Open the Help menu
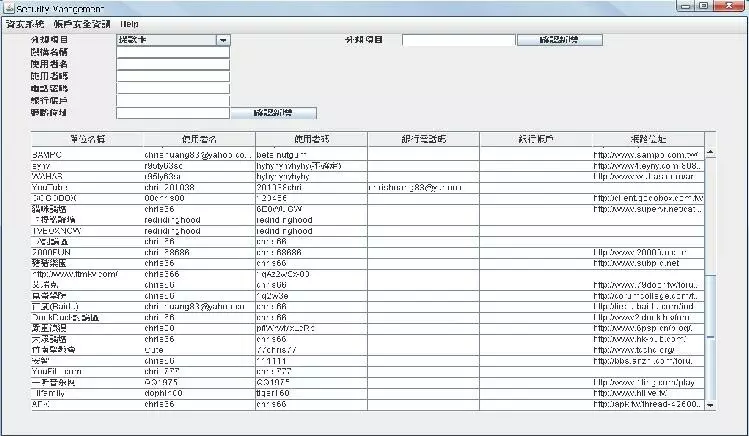Viewport: 749px width, 436px height. [129, 24]
